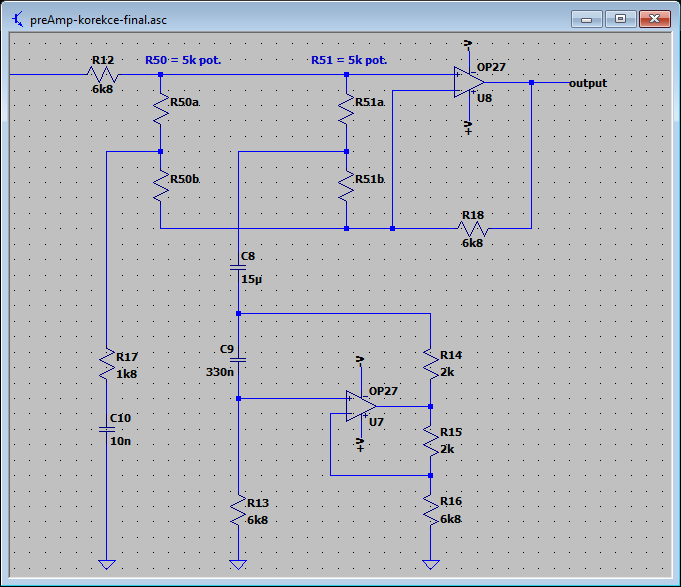Image resolution: width=681 pixels, height=587 pixels.
Task: Select capacitor C10 symbol
Action: point(107,429)
